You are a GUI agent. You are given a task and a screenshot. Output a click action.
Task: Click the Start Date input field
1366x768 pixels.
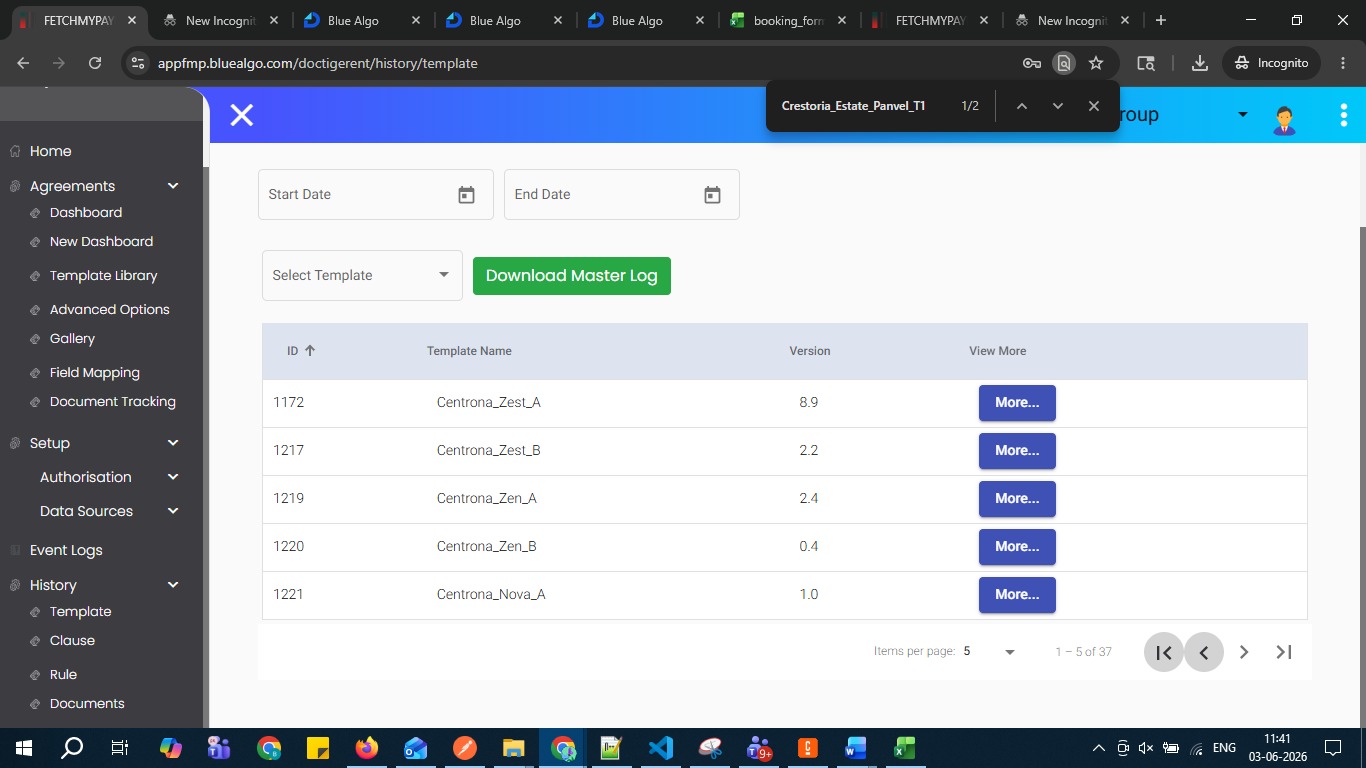(376, 195)
